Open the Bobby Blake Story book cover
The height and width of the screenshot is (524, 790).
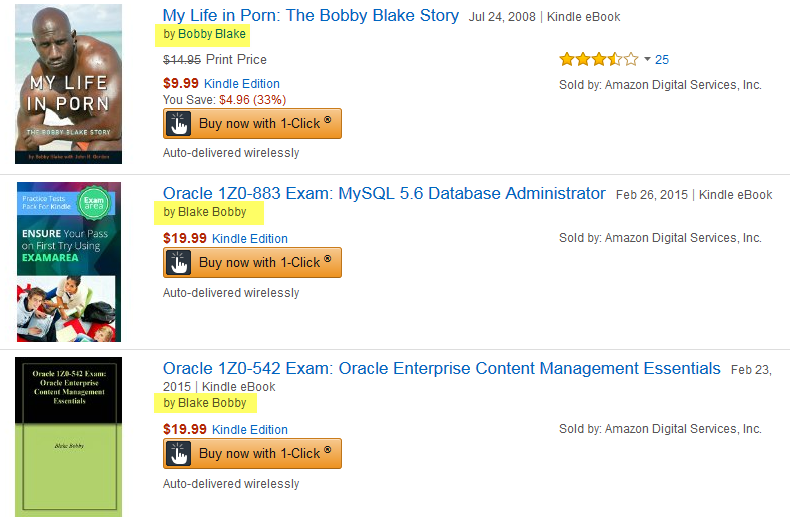tap(68, 84)
